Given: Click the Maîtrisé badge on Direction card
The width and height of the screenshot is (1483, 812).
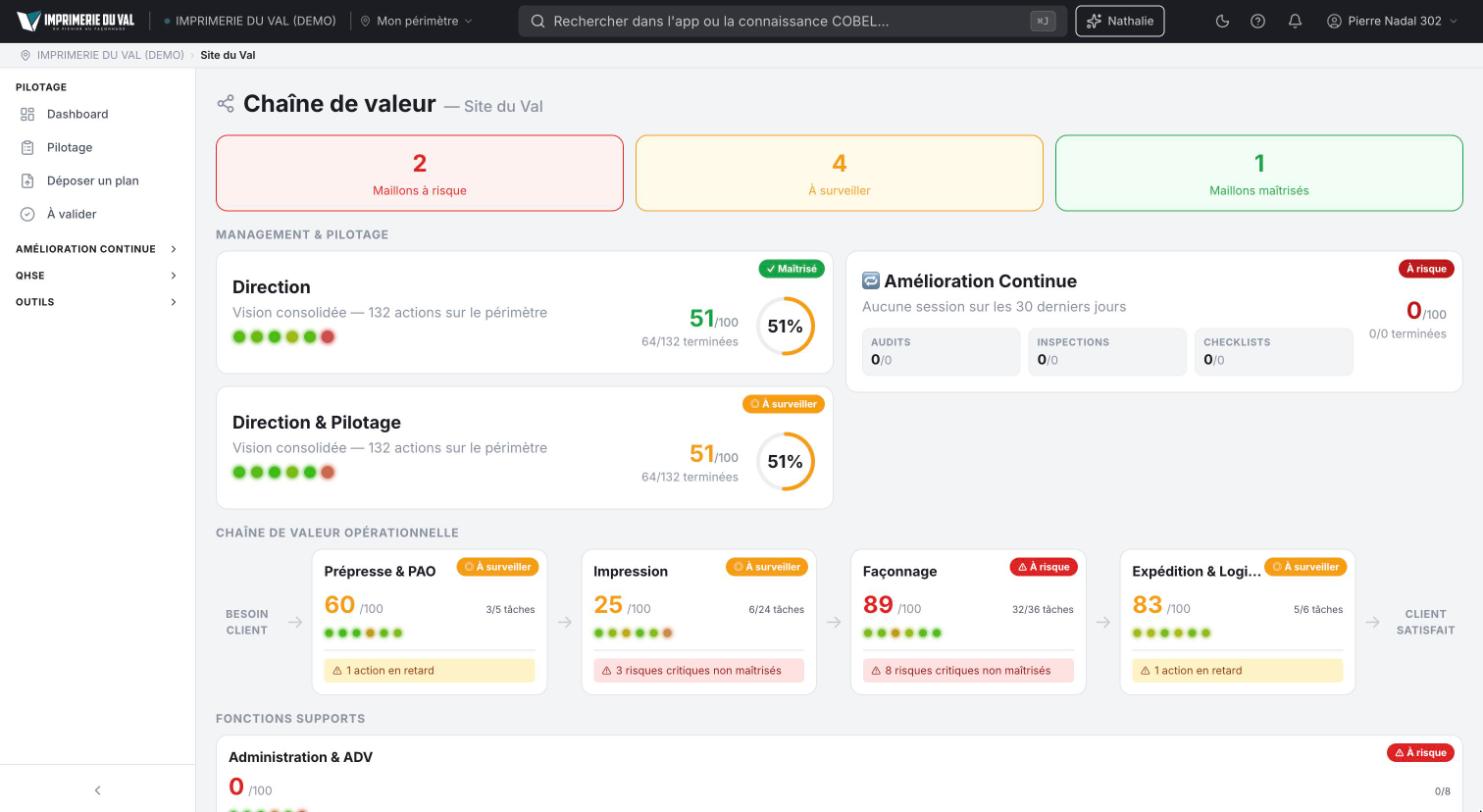Looking at the screenshot, I should click(791, 269).
